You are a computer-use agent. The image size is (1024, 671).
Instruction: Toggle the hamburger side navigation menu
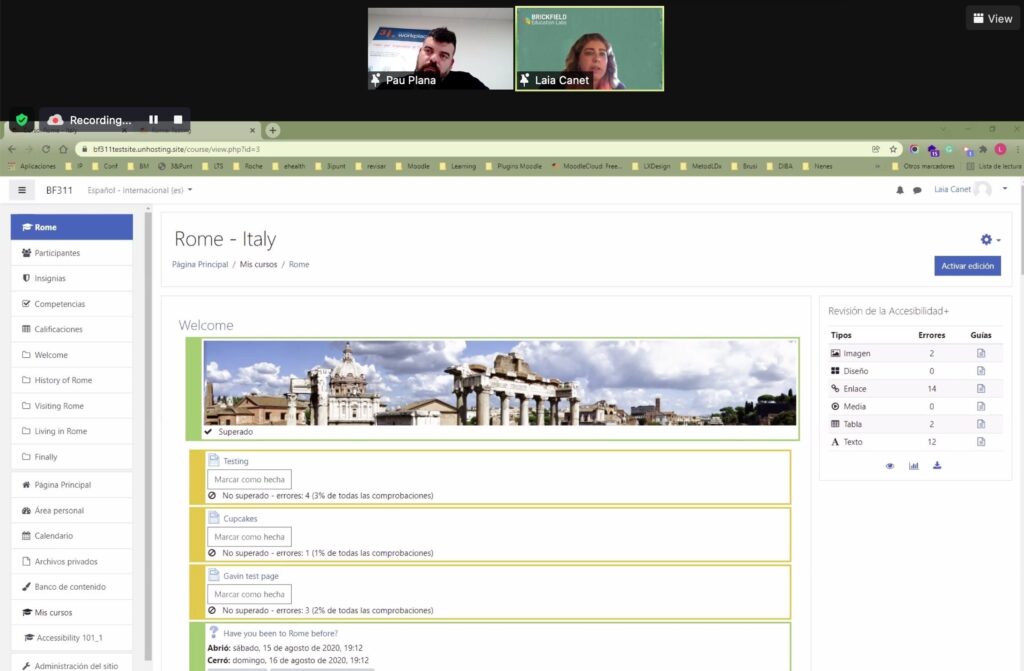click(x=22, y=190)
